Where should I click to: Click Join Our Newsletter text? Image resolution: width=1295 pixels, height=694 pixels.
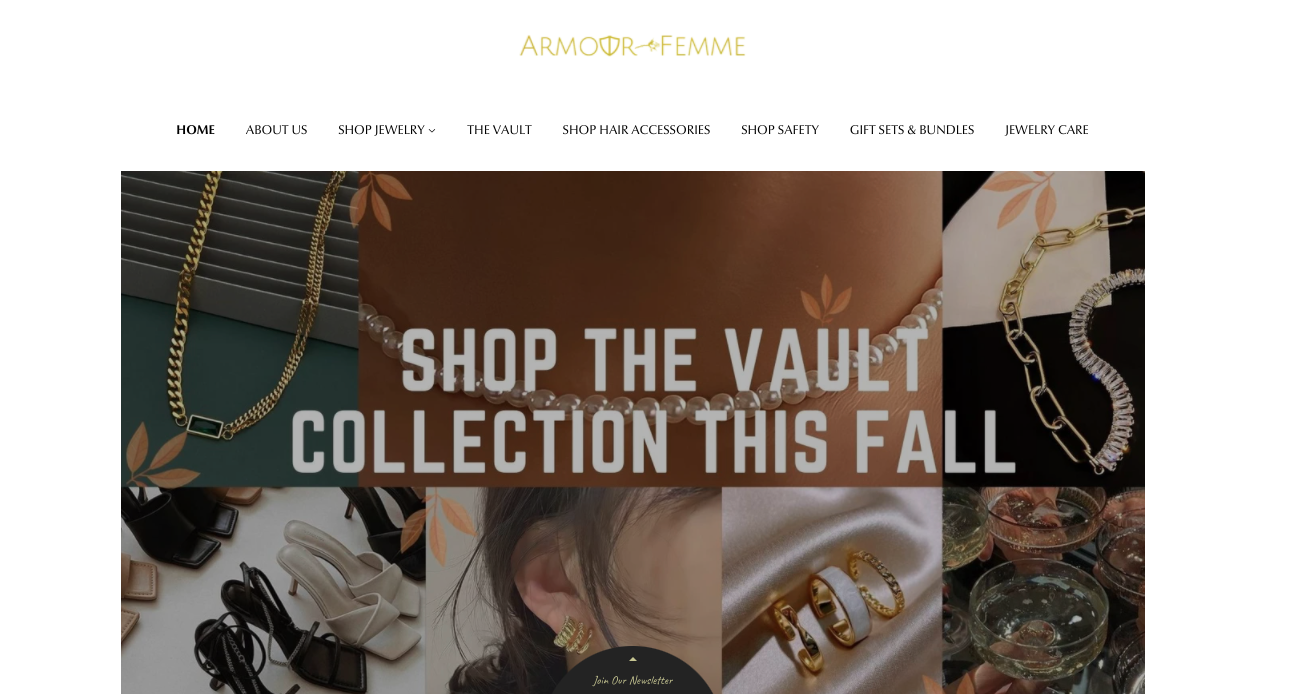tap(633, 681)
